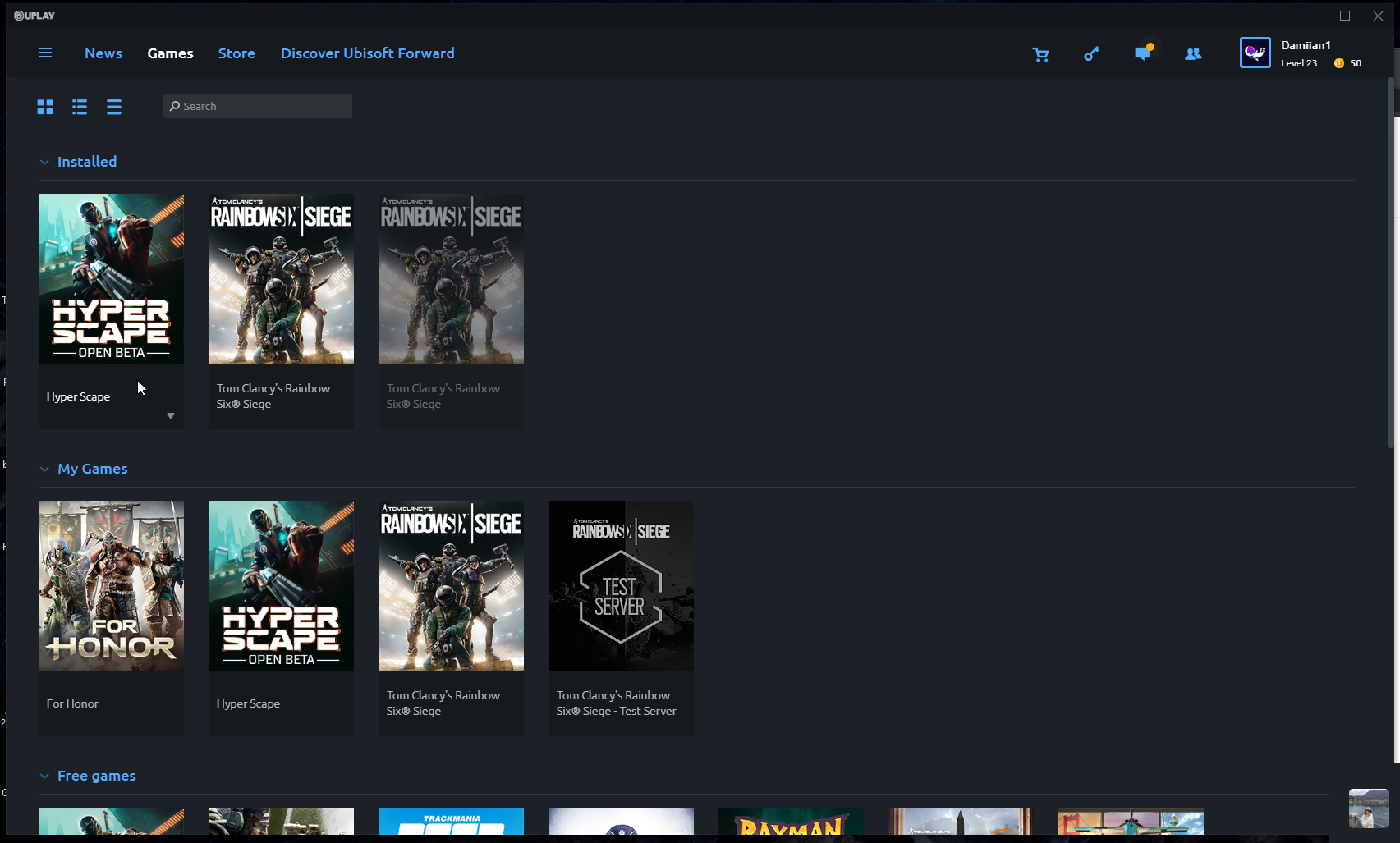This screenshot has height=843, width=1400.
Task: Click the Damiian1 profile avatar
Action: [x=1255, y=53]
